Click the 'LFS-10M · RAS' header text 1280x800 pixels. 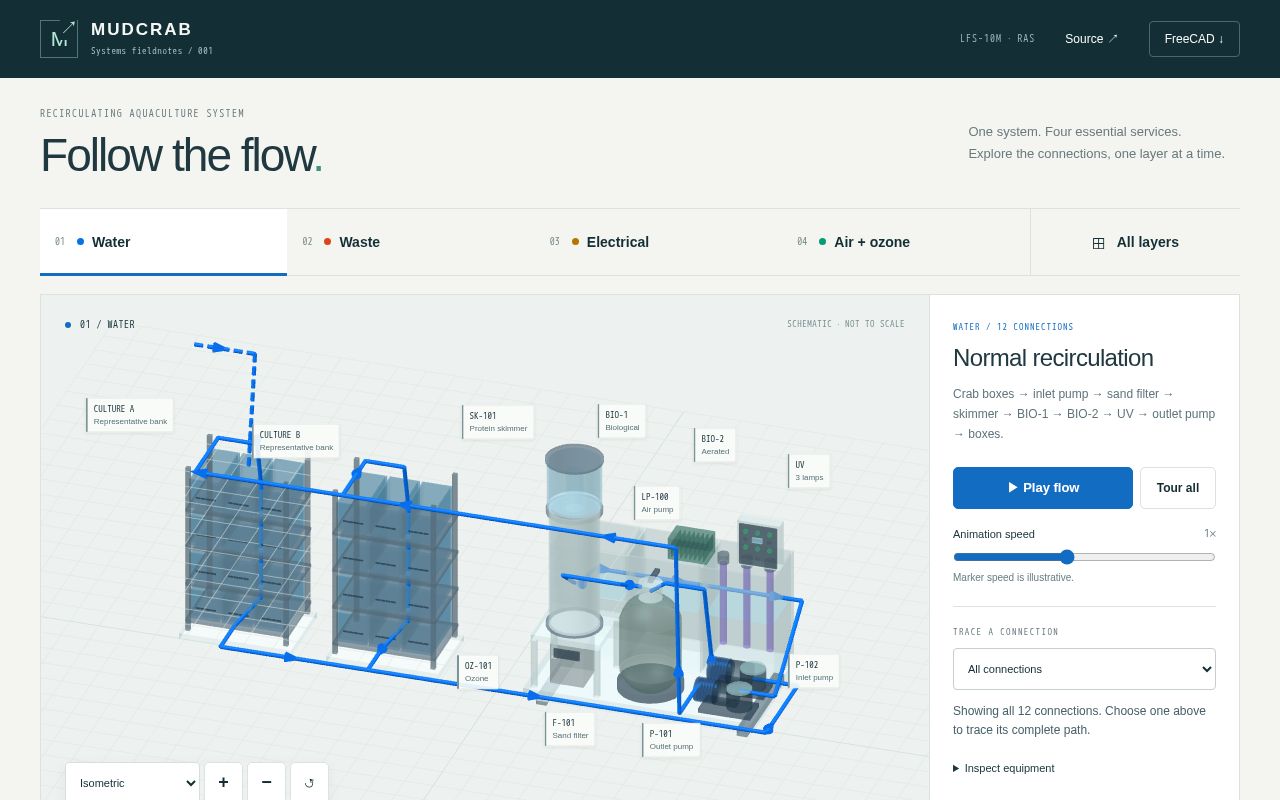click(997, 39)
